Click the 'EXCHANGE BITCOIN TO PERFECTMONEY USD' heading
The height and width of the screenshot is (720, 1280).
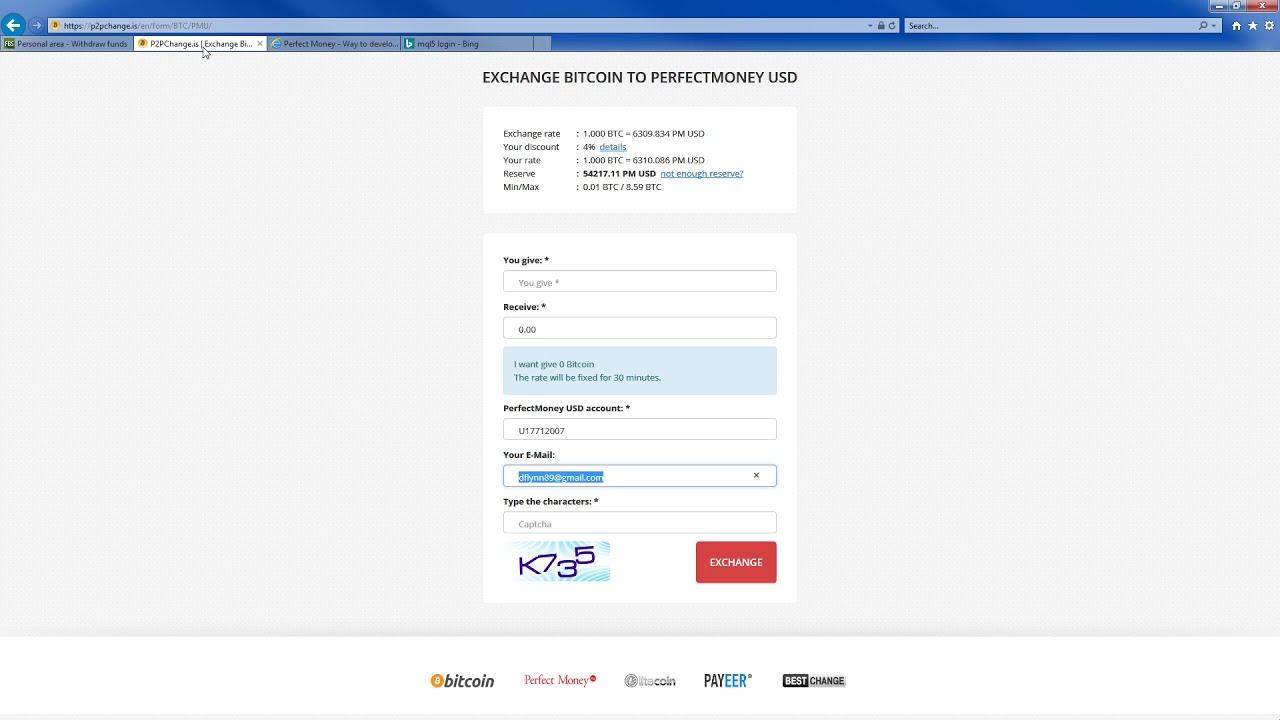[x=640, y=77]
